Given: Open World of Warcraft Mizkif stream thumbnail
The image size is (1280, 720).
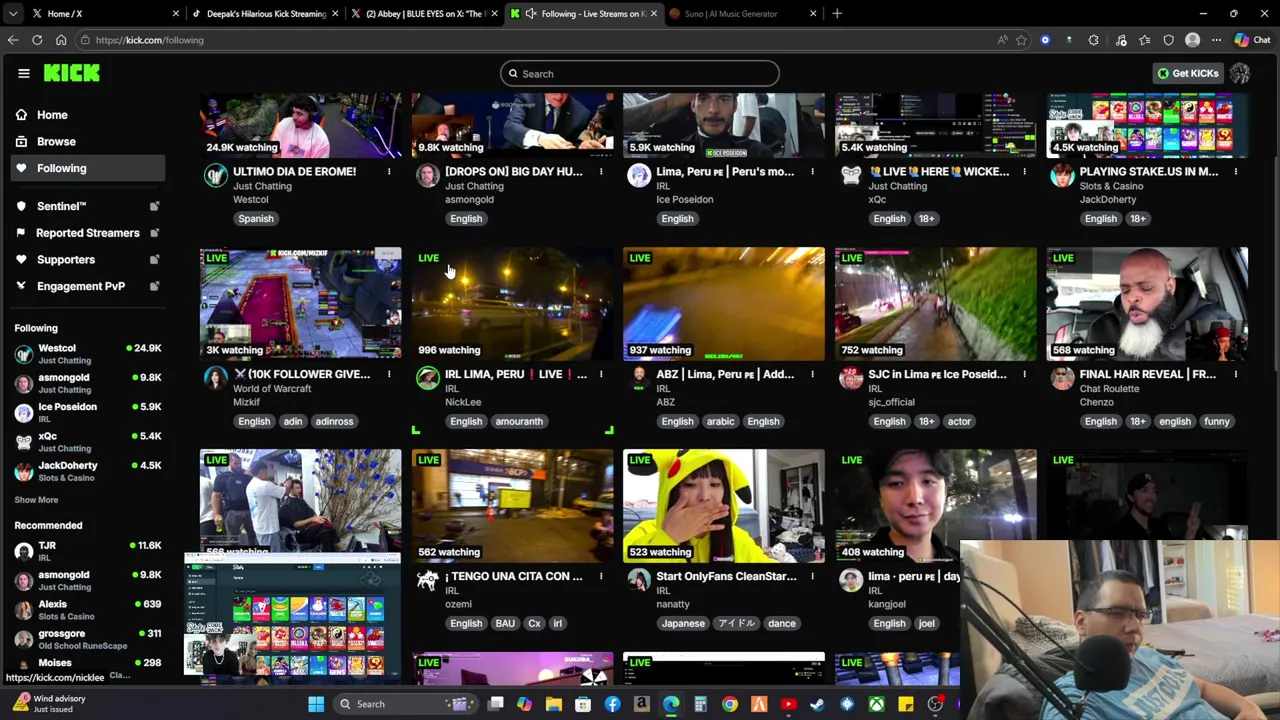Looking at the screenshot, I should (x=300, y=304).
